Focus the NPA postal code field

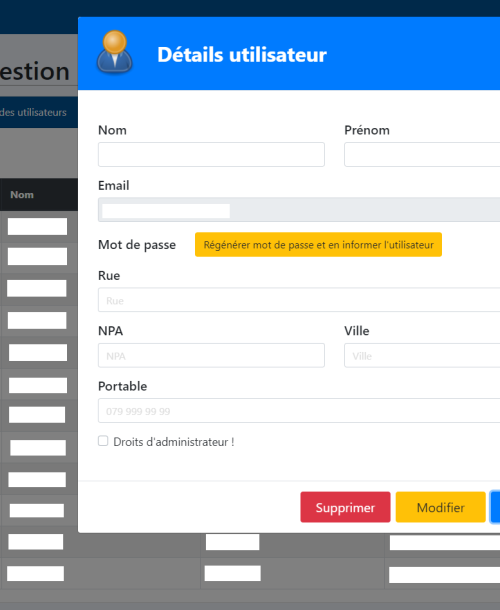211,355
